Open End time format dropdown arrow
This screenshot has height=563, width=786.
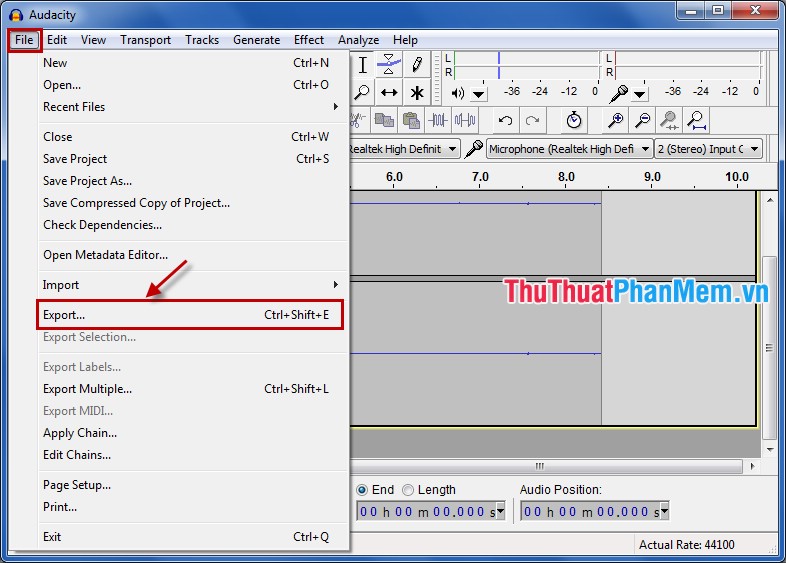point(500,511)
